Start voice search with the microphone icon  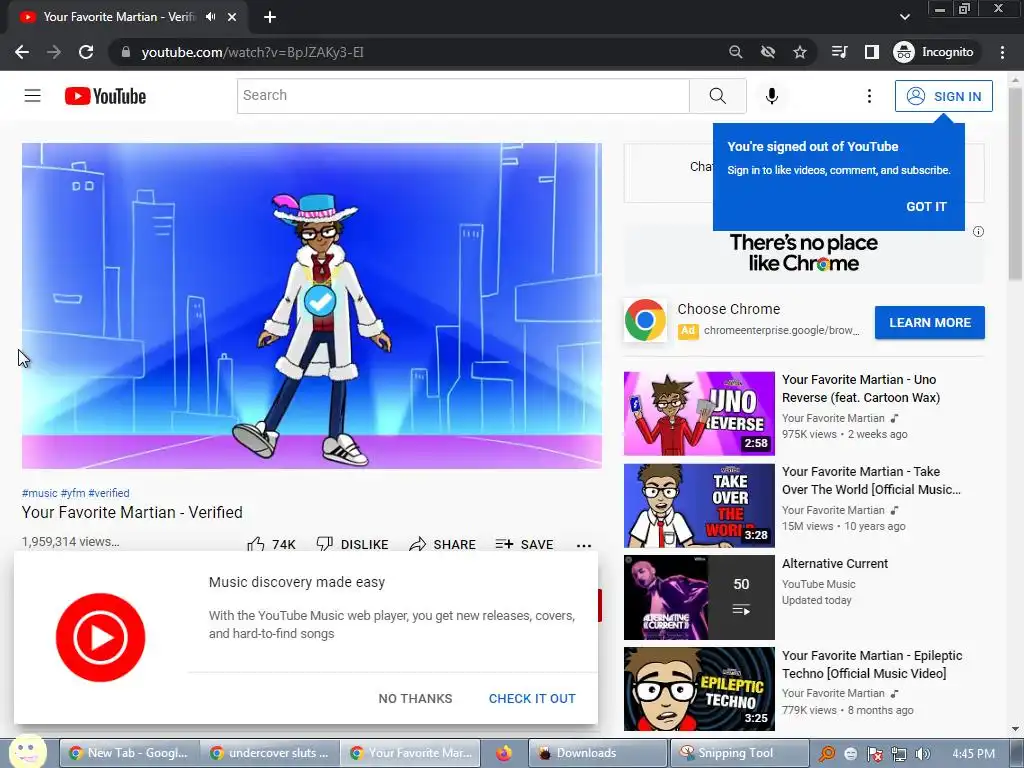[771, 96]
